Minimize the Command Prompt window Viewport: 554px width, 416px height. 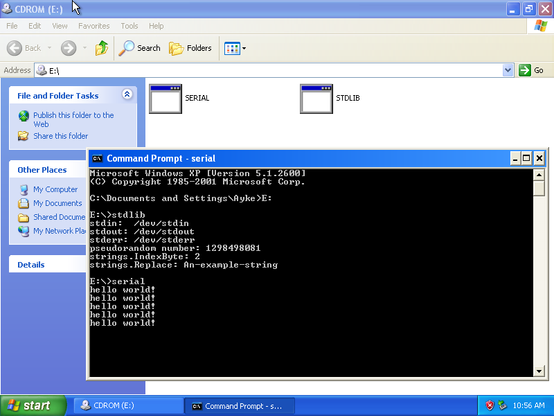click(515, 158)
